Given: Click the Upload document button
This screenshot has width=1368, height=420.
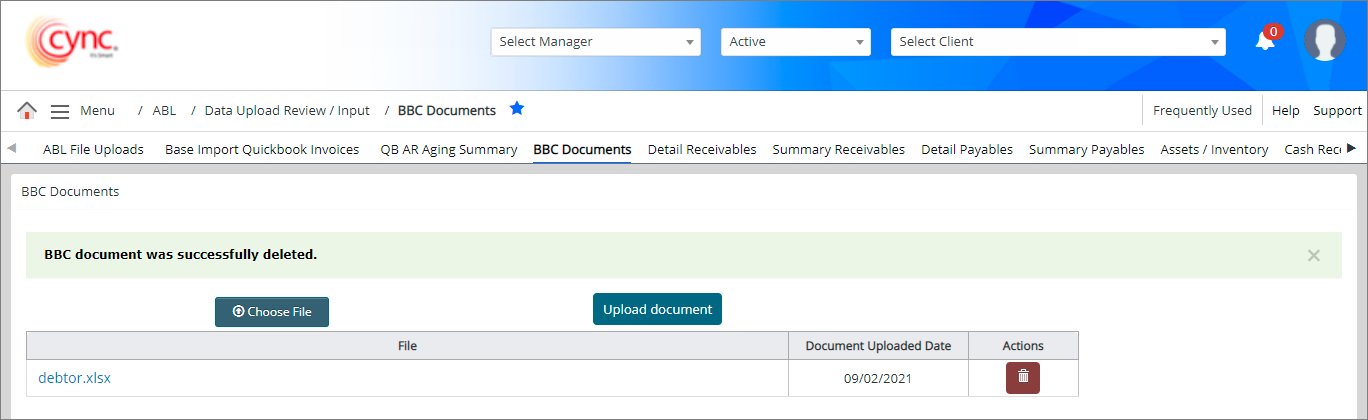Looking at the screenshot, I should 657,309.
